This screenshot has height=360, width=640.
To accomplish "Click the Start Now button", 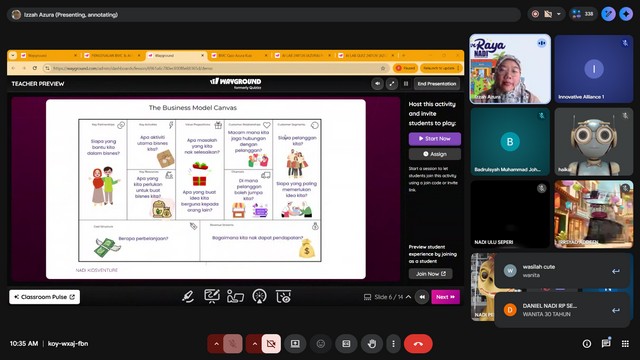I will point(435,139).
